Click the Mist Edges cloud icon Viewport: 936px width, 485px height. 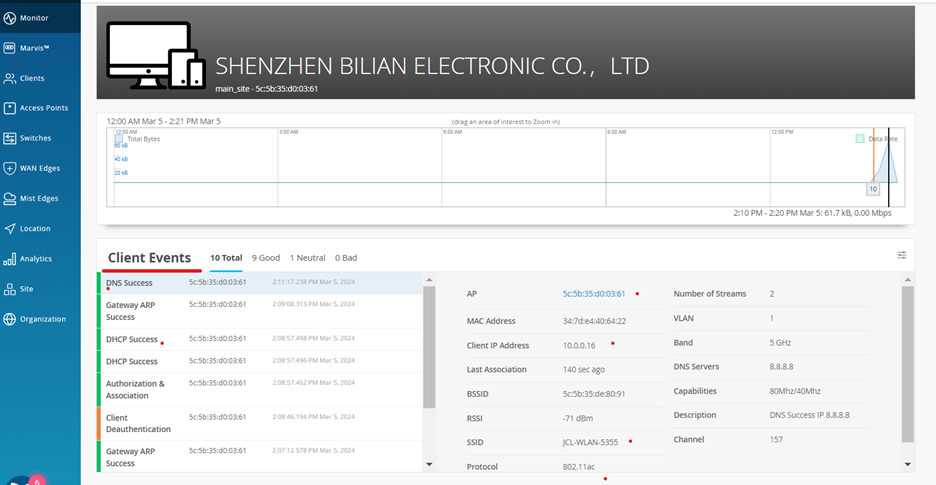pos(10,198)
